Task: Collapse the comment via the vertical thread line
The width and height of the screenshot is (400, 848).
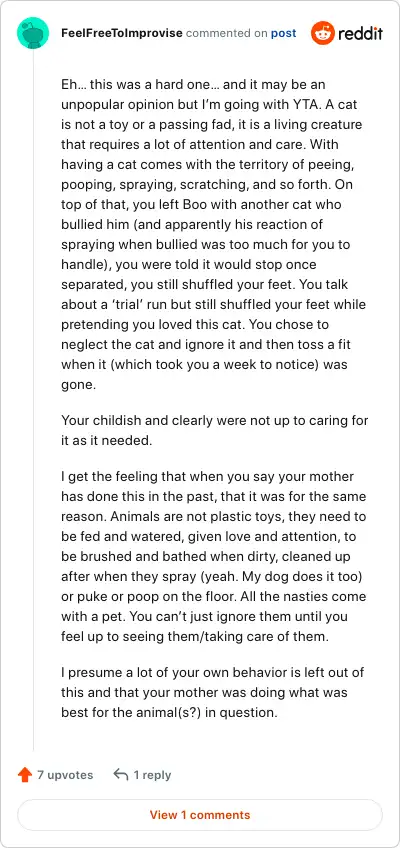Action: [x=34, y=400]
